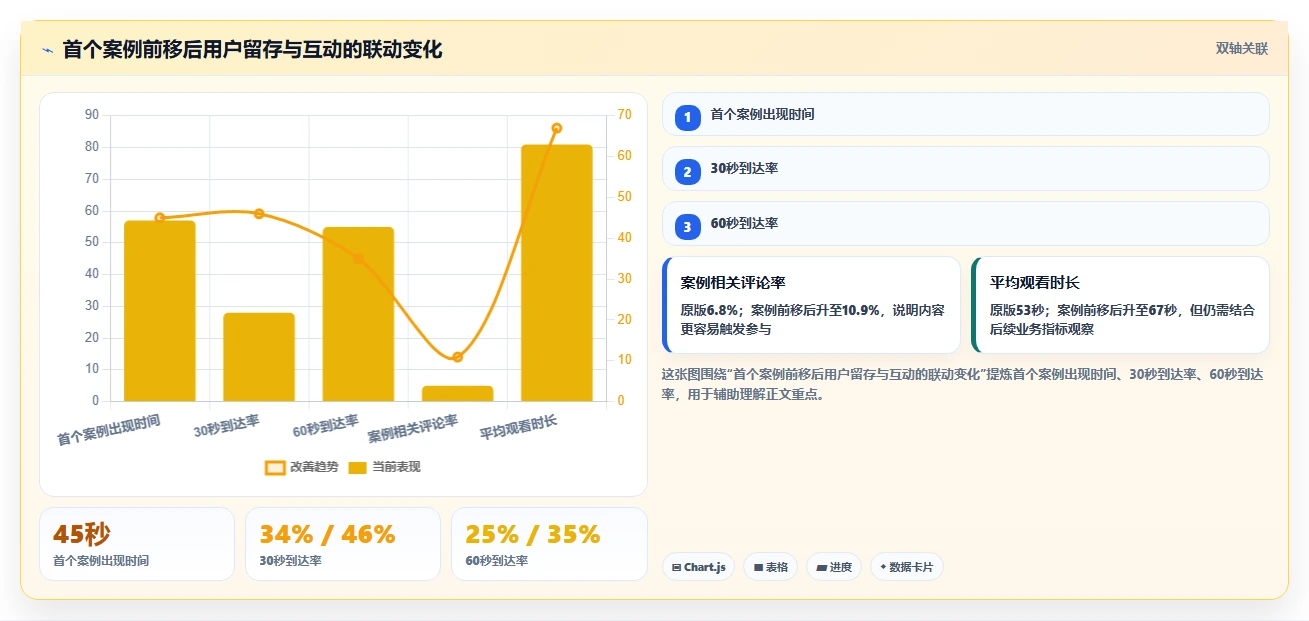
Task: Select the 首个案例出现时间 list row
Action: [x=966, y=114]
